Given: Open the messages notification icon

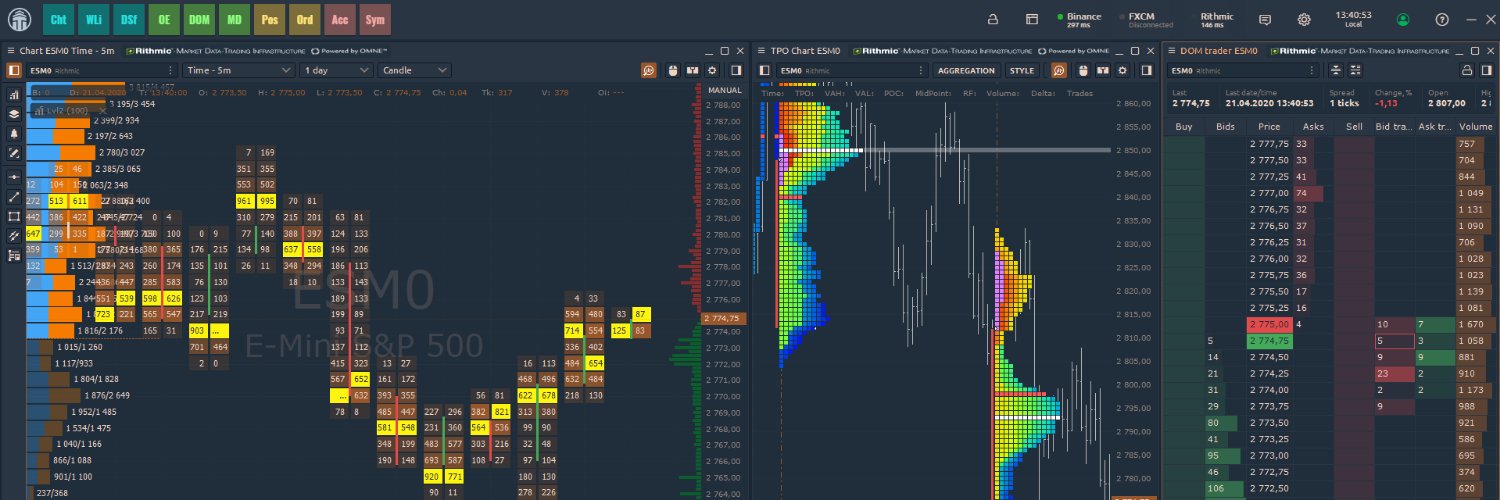Looking at the screenshot, I should click(1265, 19).
